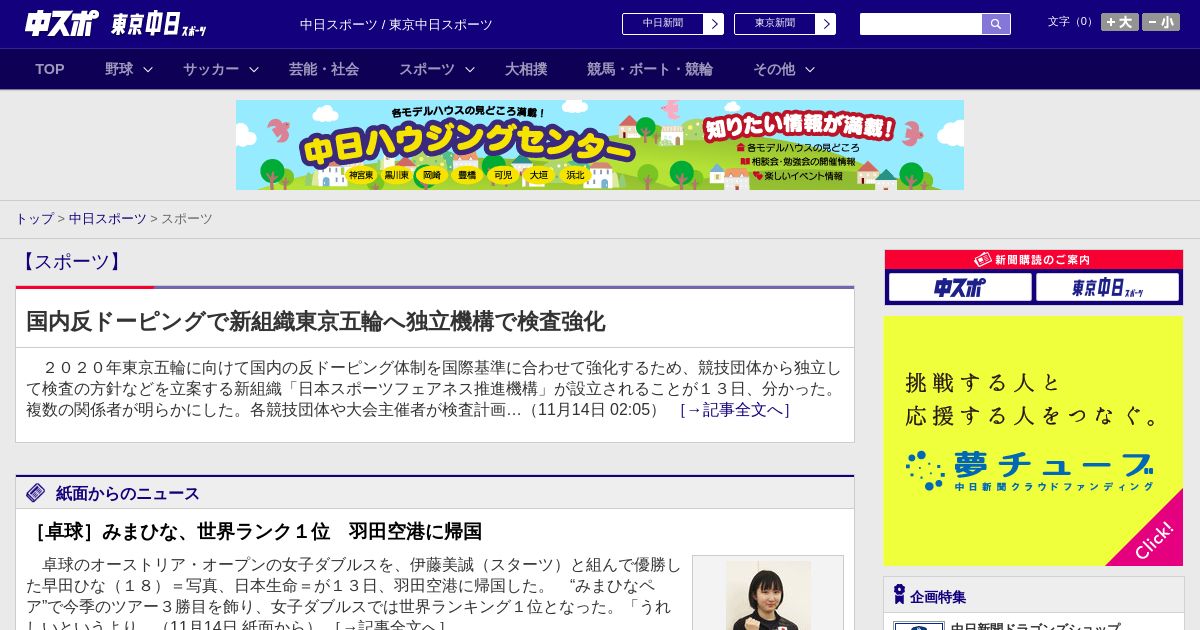Image resolution: width=1200 pixels, height=630 pixels.
Task: Increase text size with 大 button
Action: point(1120,22)
